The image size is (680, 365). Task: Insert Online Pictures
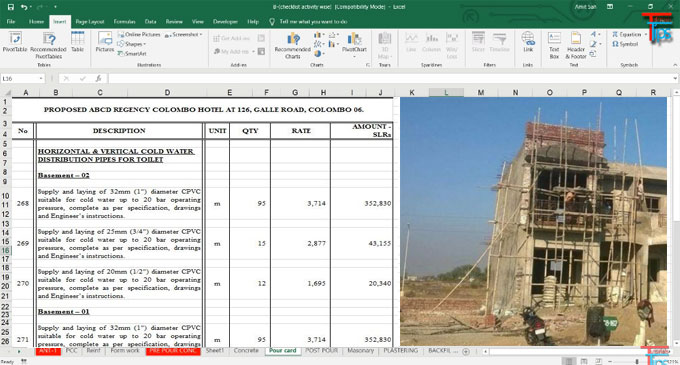138,34
